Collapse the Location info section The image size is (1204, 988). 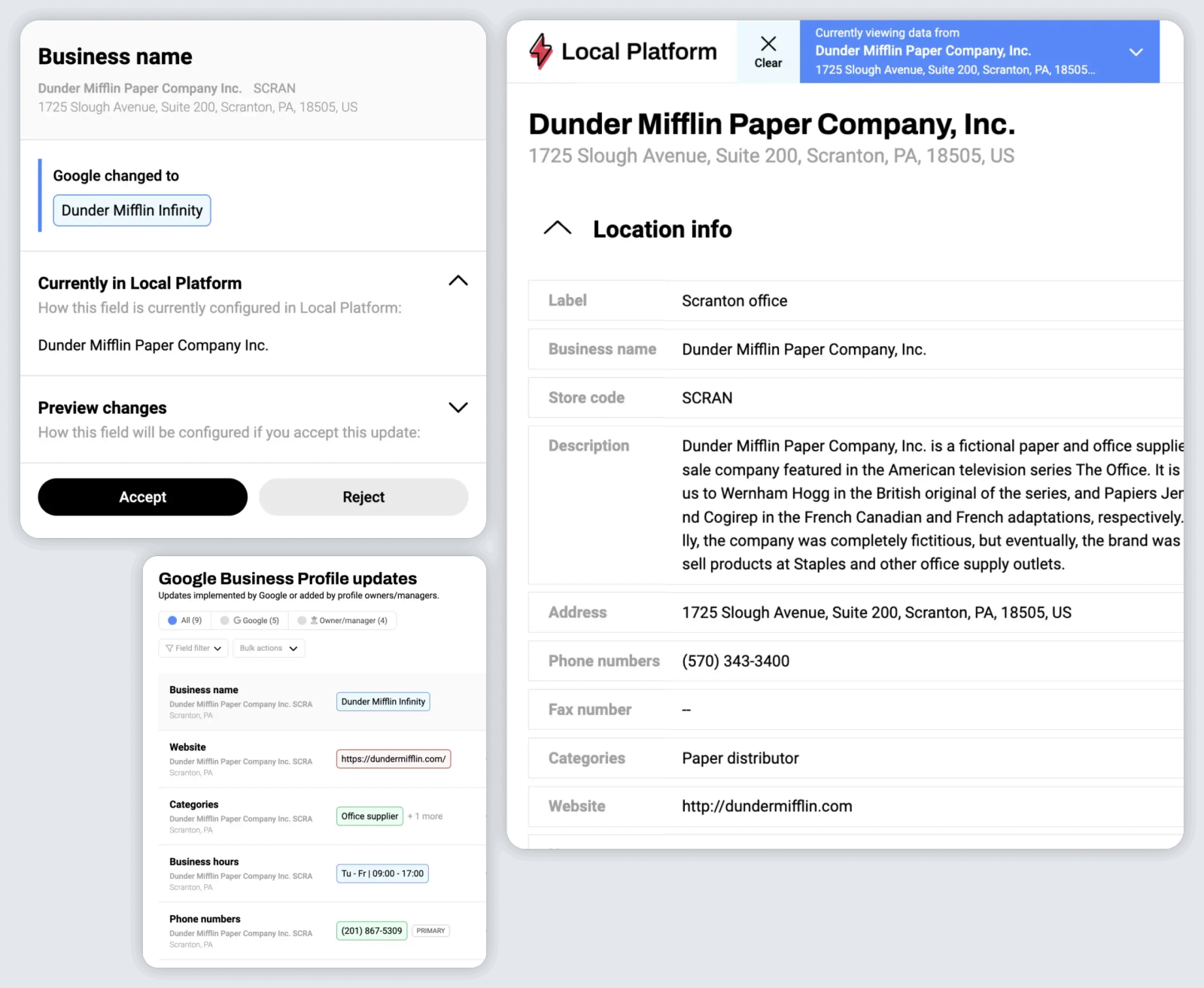pyautogui.click(x=558, y=228)
